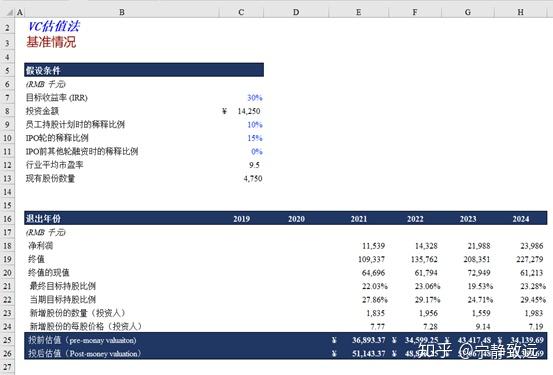Select row 16 header
The height and width of the screenshot is (375, 553).
click(x=7, y=219)
